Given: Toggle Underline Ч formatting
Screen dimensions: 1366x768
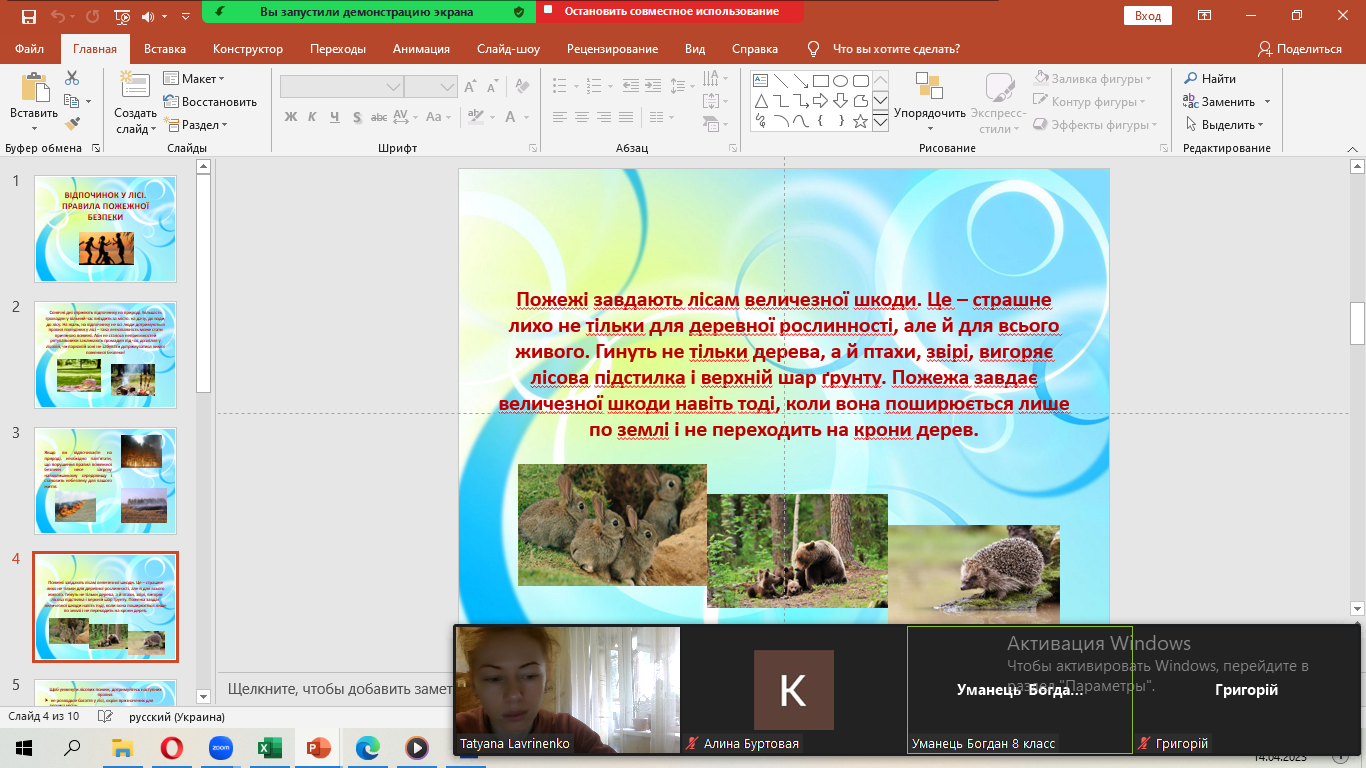Looking at the screenshot, I should coord(336,117).
